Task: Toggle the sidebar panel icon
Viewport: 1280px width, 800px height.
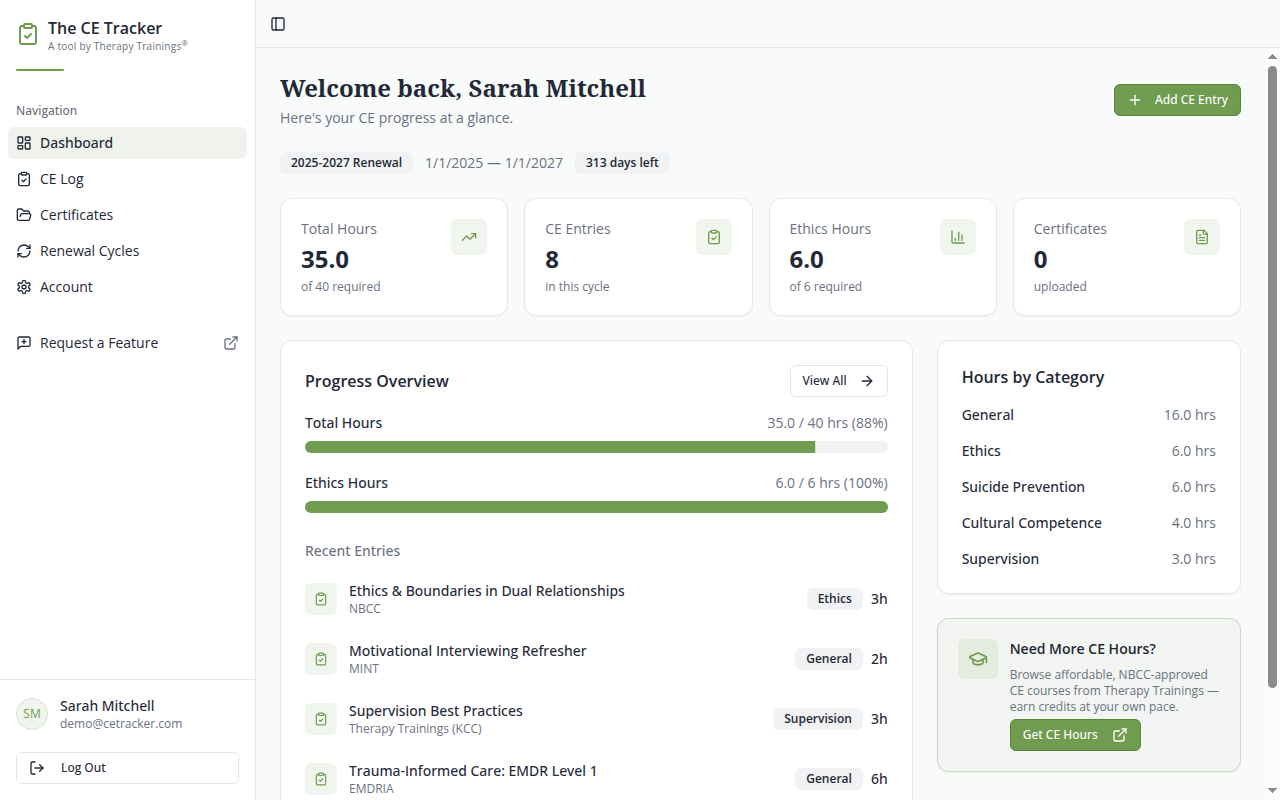Action: click(278, 24)
